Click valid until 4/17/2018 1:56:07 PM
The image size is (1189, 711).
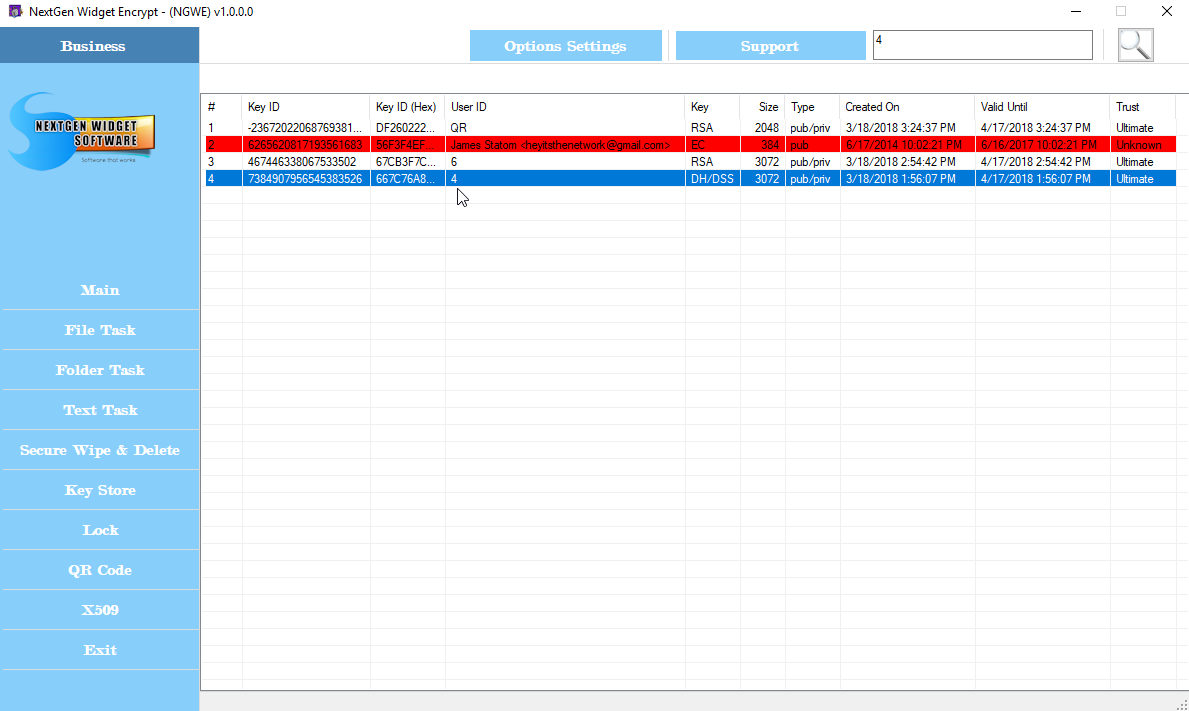tap(1035, 179)
